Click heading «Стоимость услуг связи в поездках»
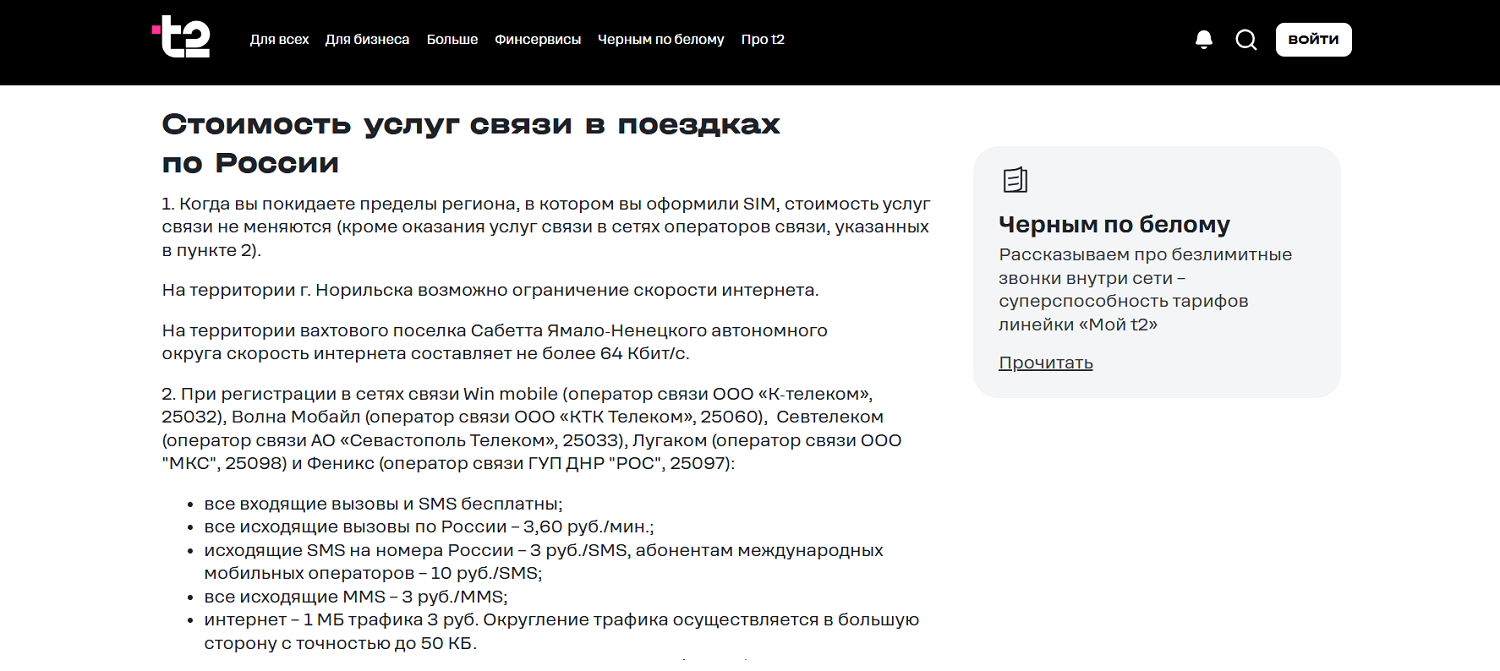The image size is (1500, 671). [x=471, y=143]
